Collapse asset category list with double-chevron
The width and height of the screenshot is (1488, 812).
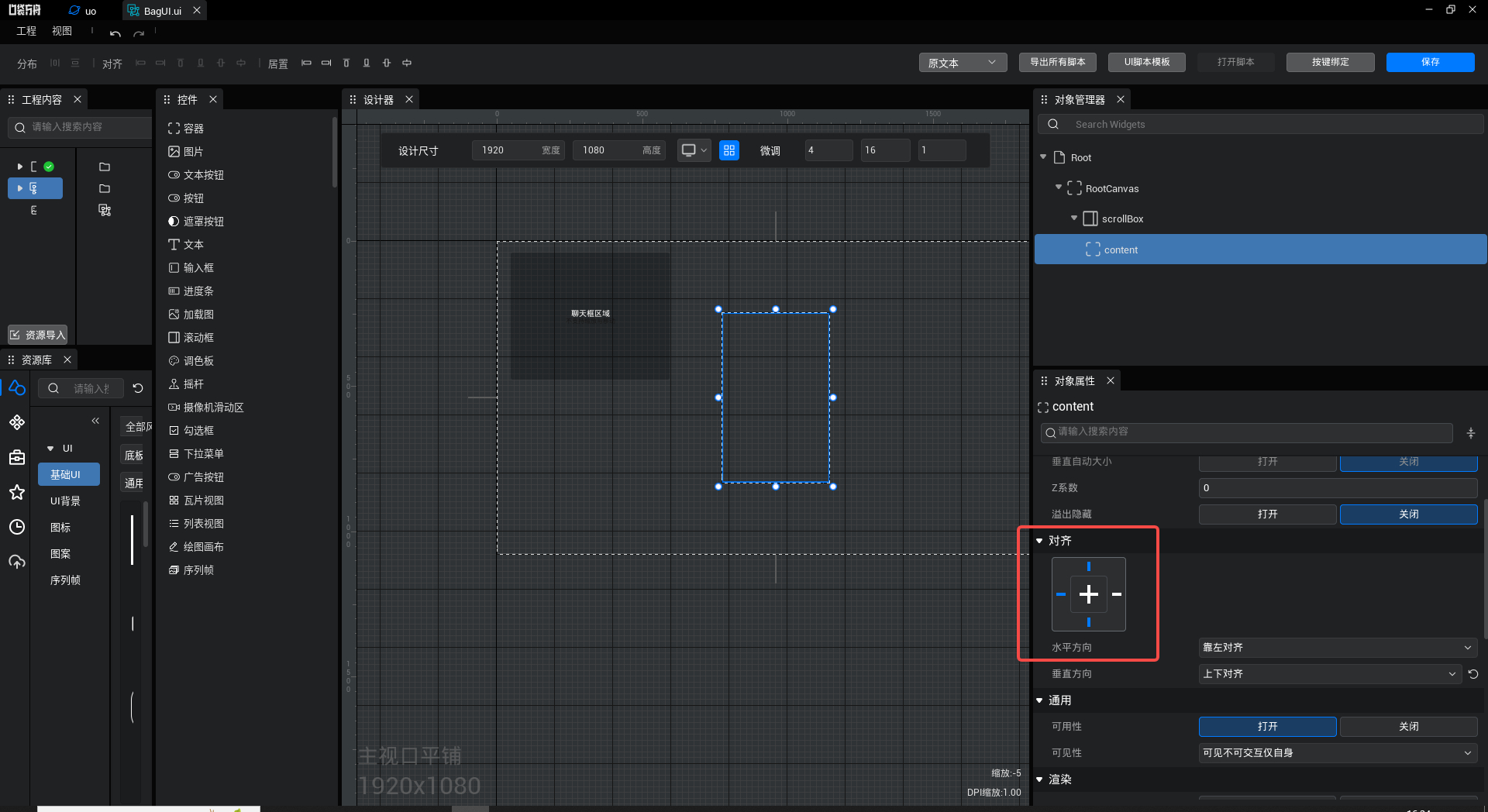pos(95,421)
